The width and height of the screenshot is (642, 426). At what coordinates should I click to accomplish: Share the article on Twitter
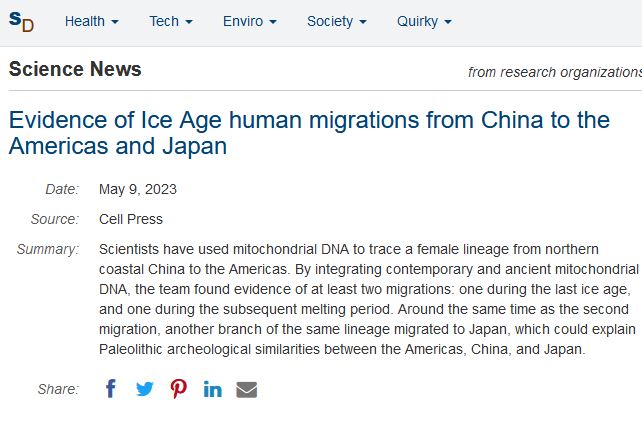145,389
